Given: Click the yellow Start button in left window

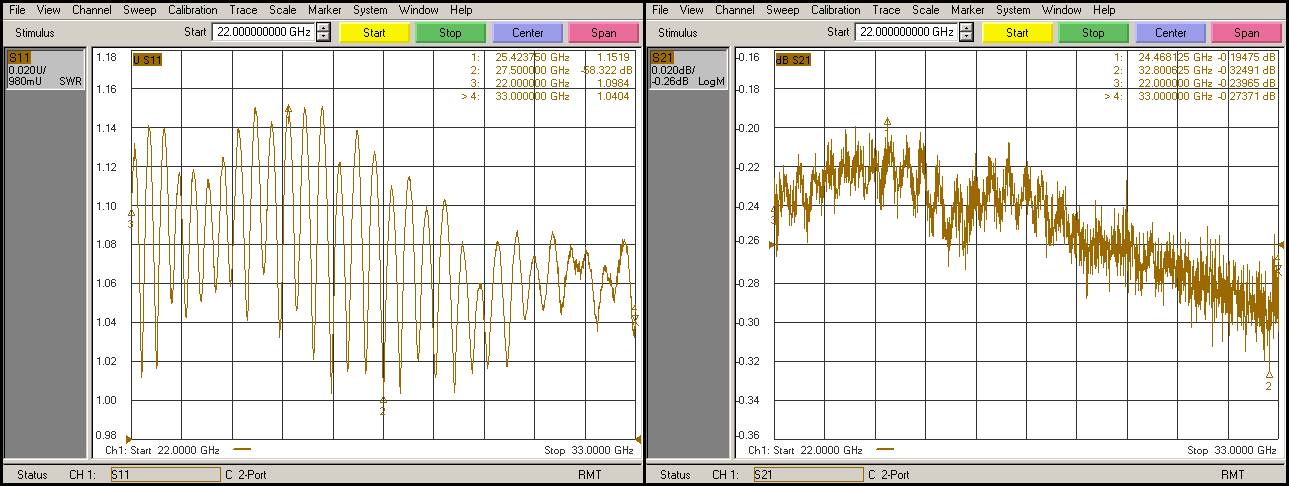Looking at the screenshot, I should [374, 32].
